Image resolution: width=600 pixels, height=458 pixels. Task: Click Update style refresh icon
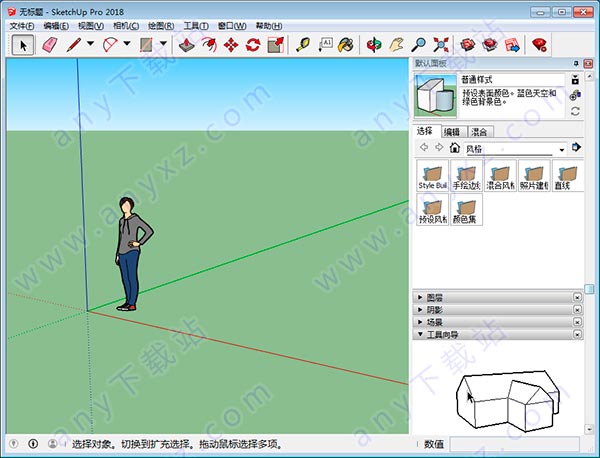pyautogui.click(x=575, y=111)
